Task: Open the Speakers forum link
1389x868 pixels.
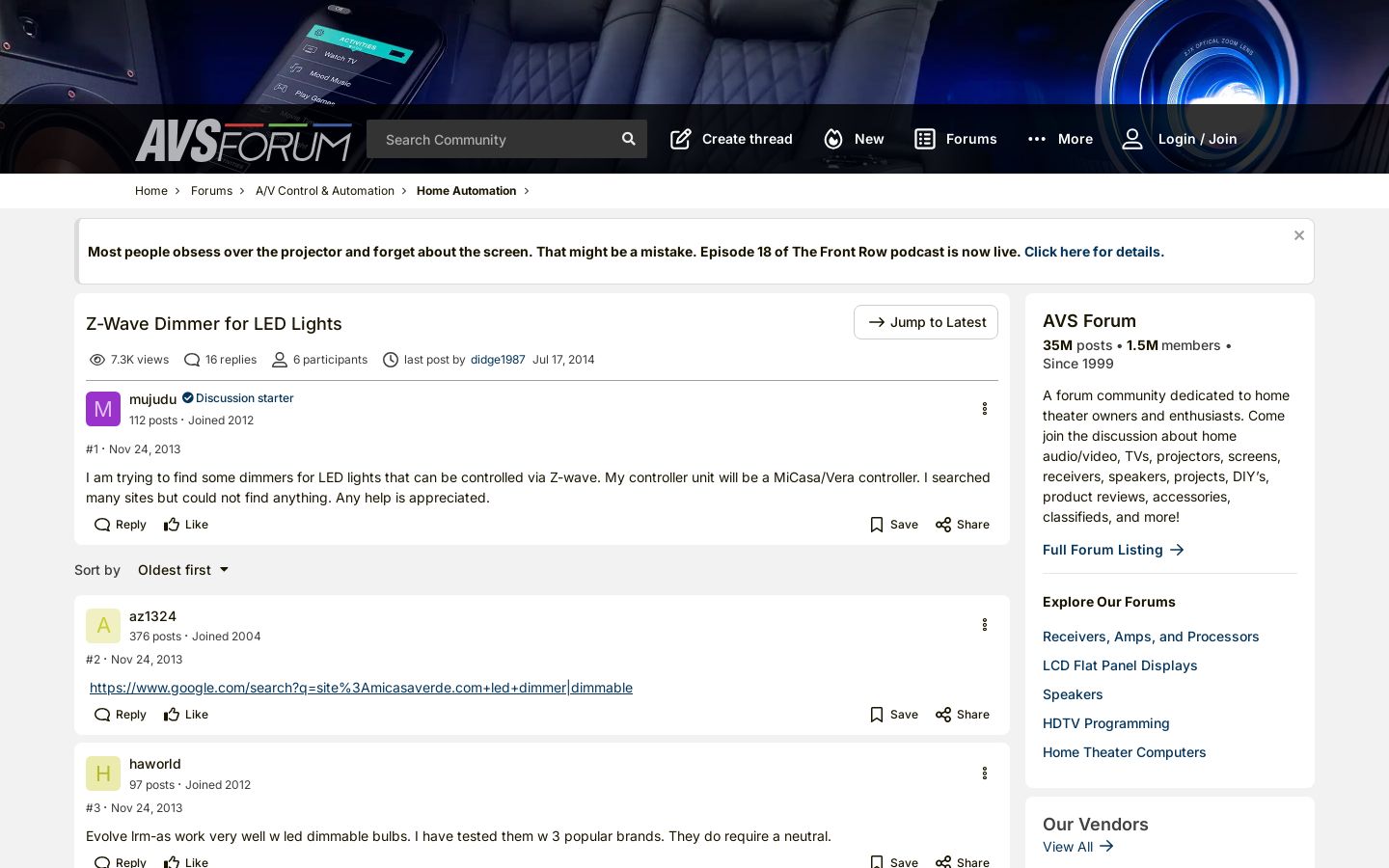Action: [x=1073, y=694]
